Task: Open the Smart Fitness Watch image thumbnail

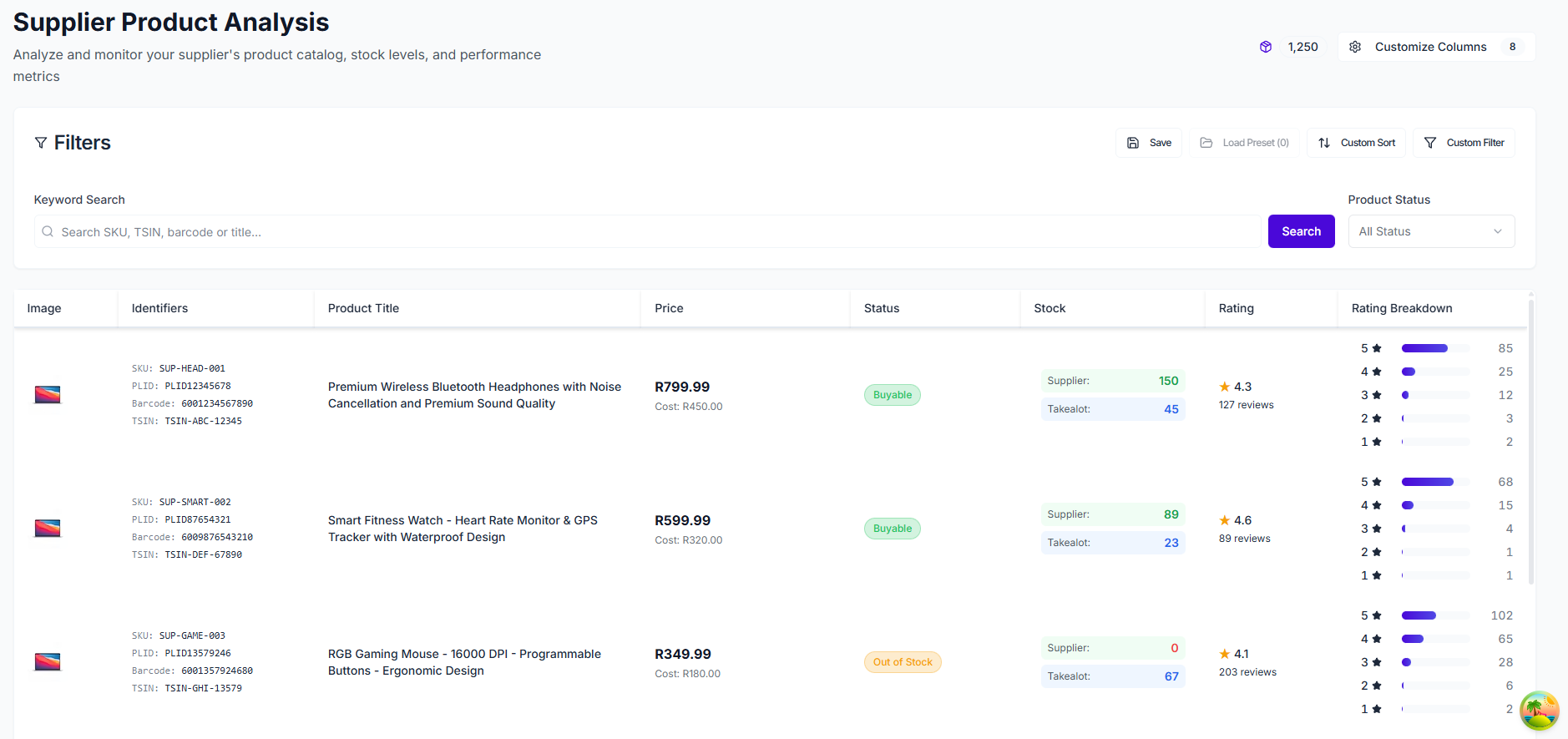Action: tap(48, 528)
